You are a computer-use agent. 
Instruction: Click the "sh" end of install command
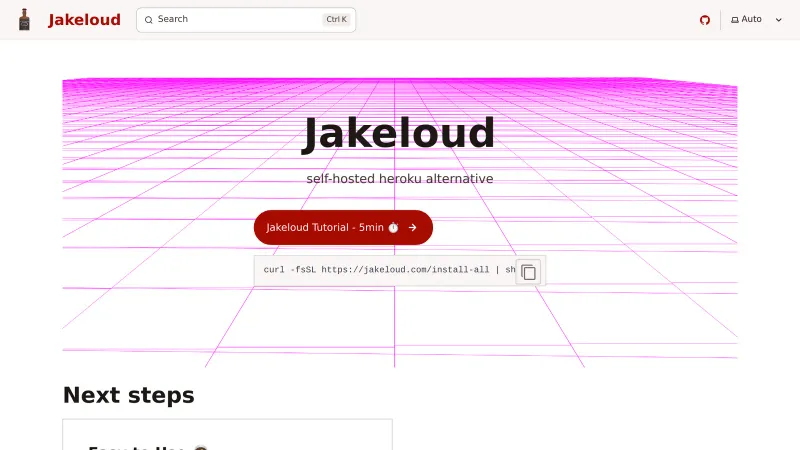click(509, 270)
